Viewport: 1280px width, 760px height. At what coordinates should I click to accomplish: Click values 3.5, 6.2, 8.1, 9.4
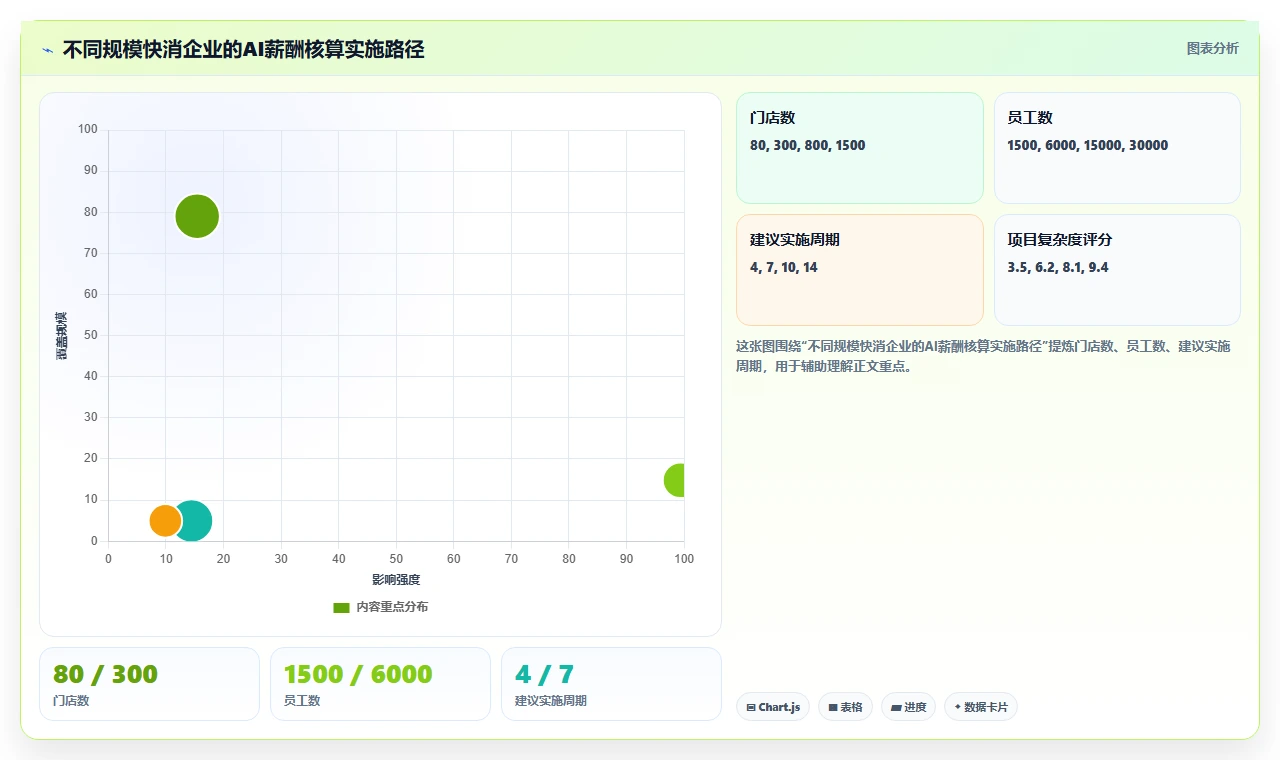point(1058,267)
